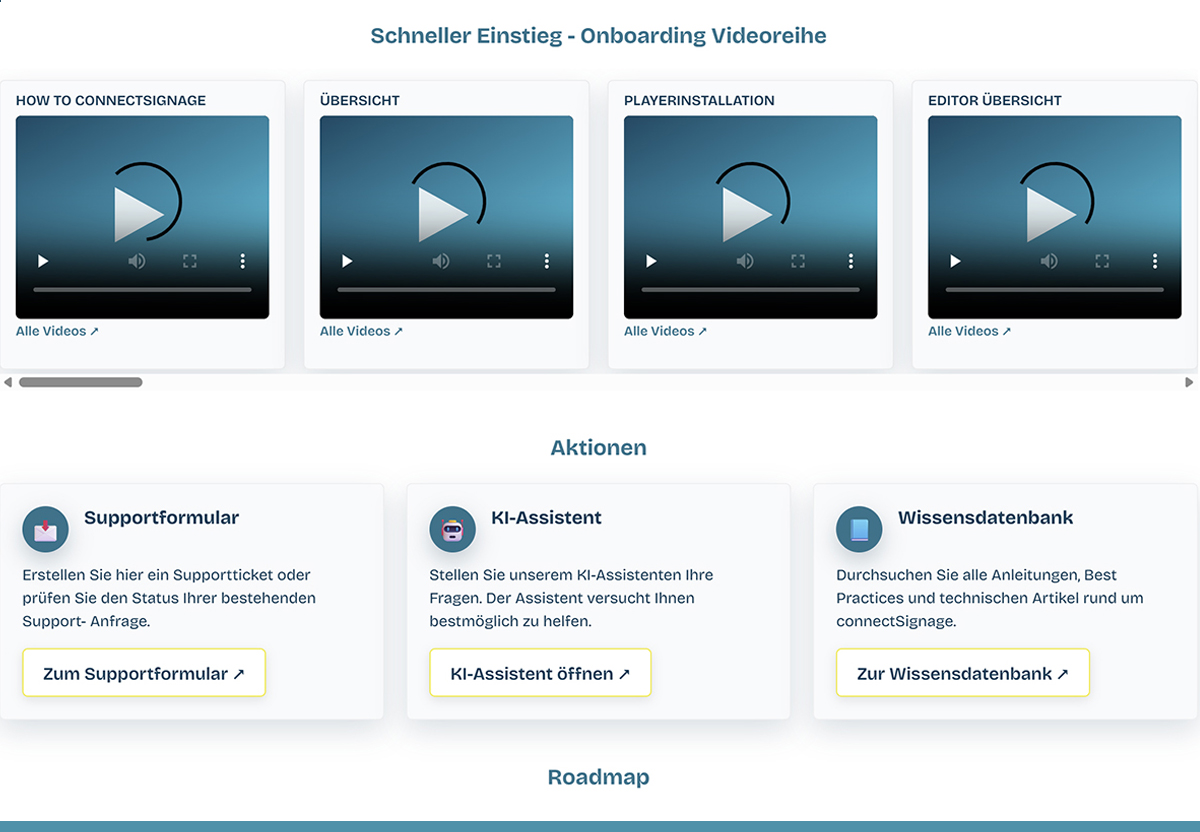Click the Supportformular inbox icon
The image size is (1200, 832).
coord(46,530)
